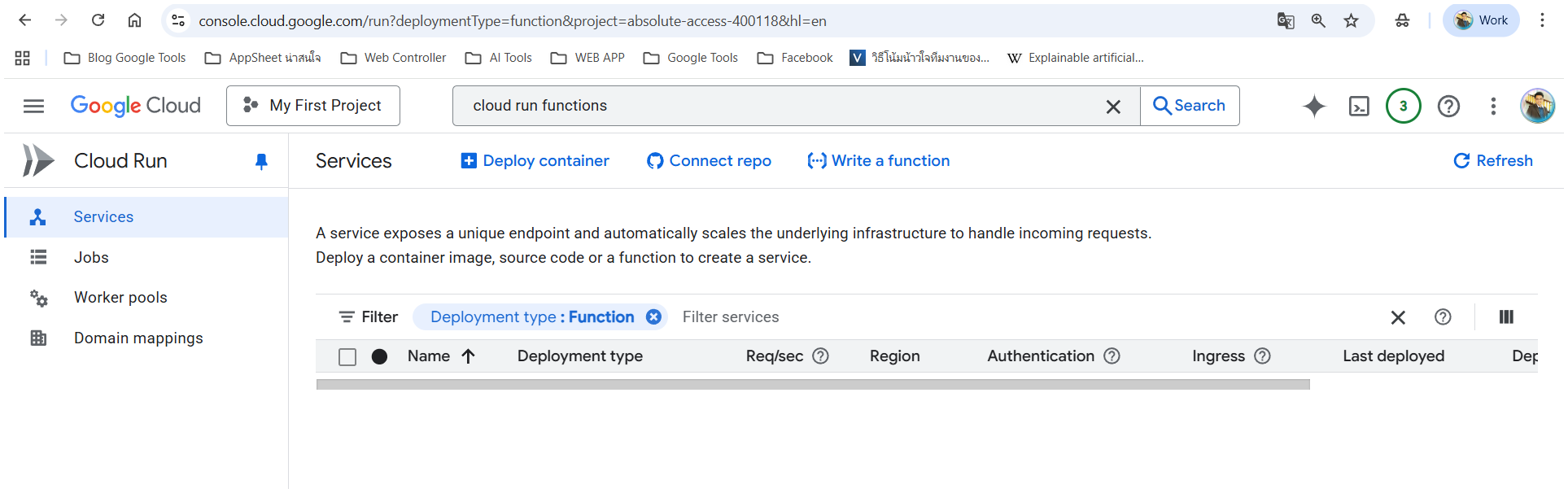Activate Cloud Shell terminal icon
Screen dimensions: 1568x493
click(1359, 106)
